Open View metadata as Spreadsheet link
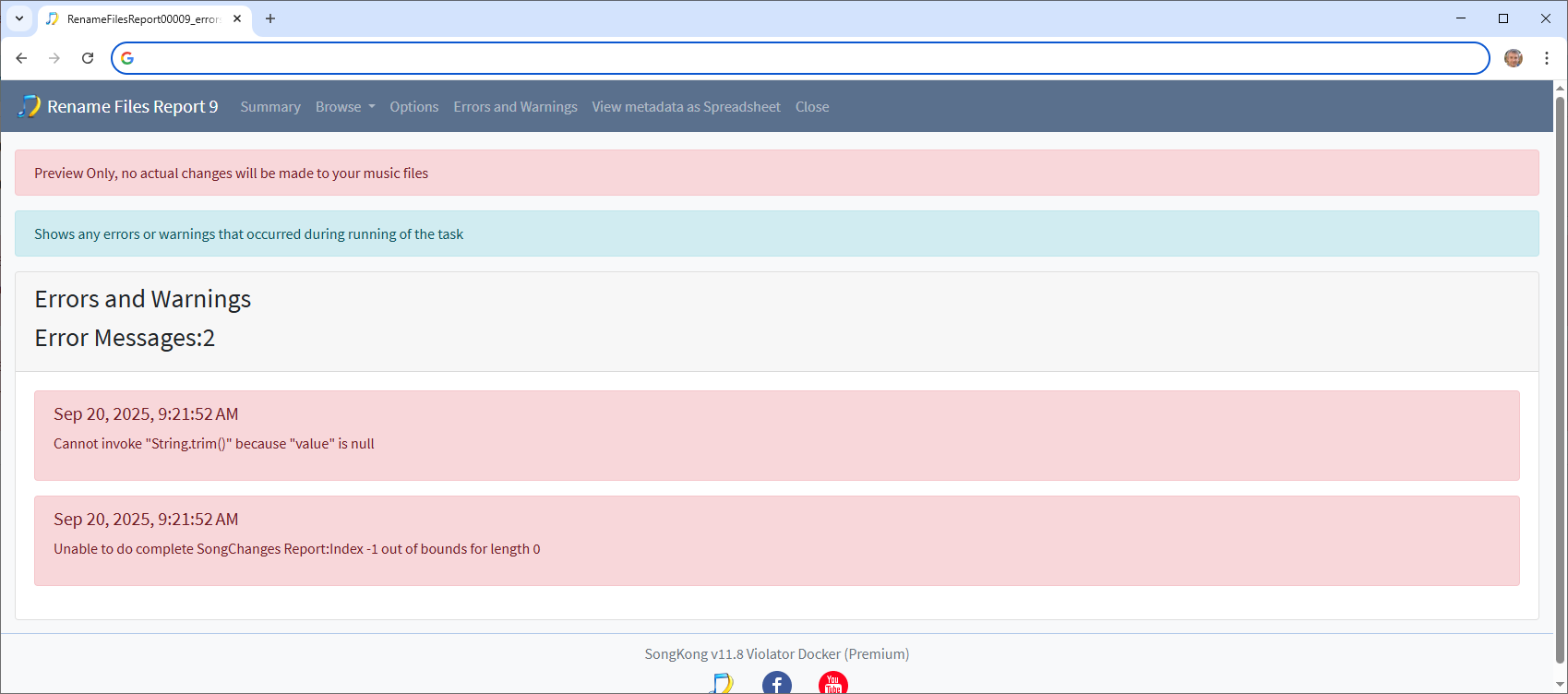Image resolution: width=1568 pixels, height=694 pixels. pos(686,107)
